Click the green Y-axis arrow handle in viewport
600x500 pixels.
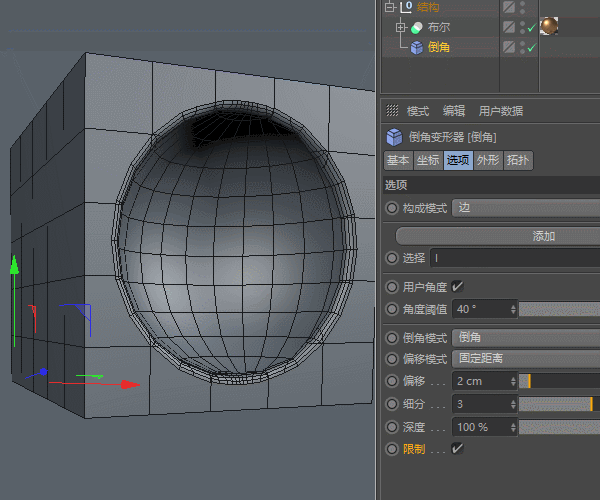(14, 265)
